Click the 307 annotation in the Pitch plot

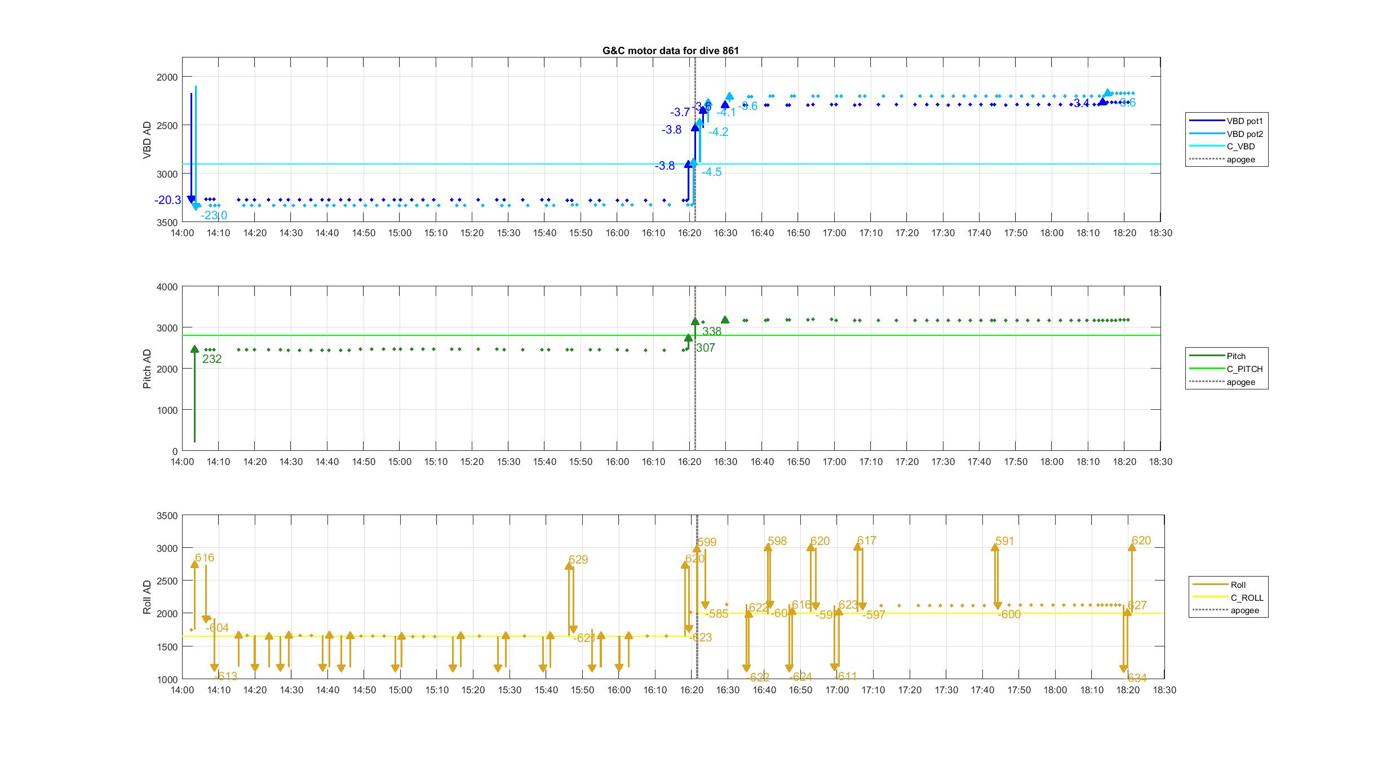(705, 348)
